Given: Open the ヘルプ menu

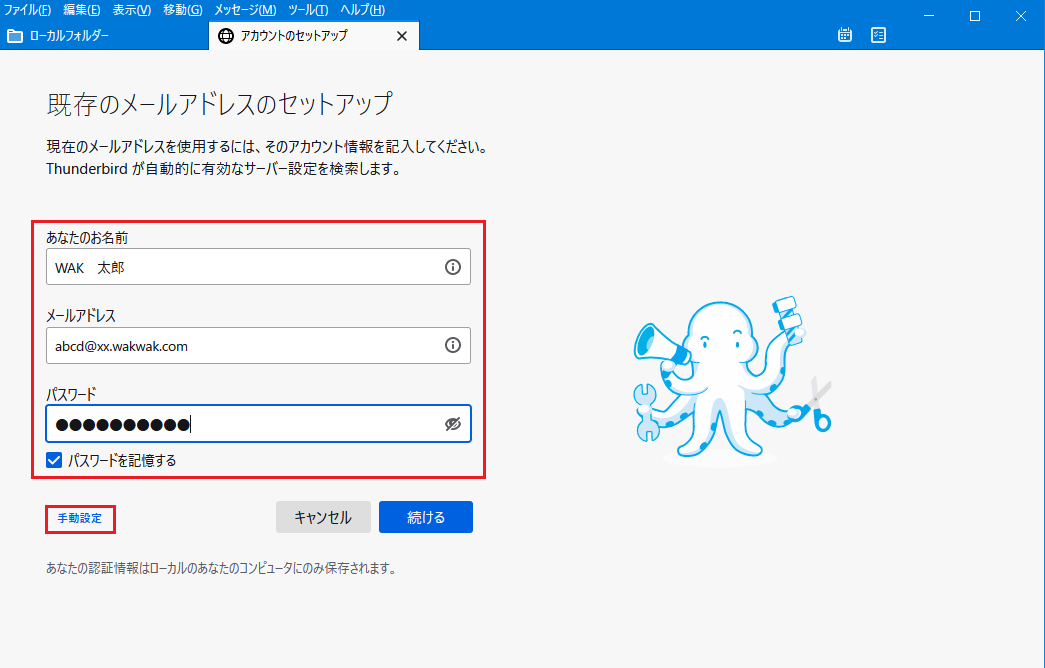Looking at the screenshot, I should tap(362, 10).
